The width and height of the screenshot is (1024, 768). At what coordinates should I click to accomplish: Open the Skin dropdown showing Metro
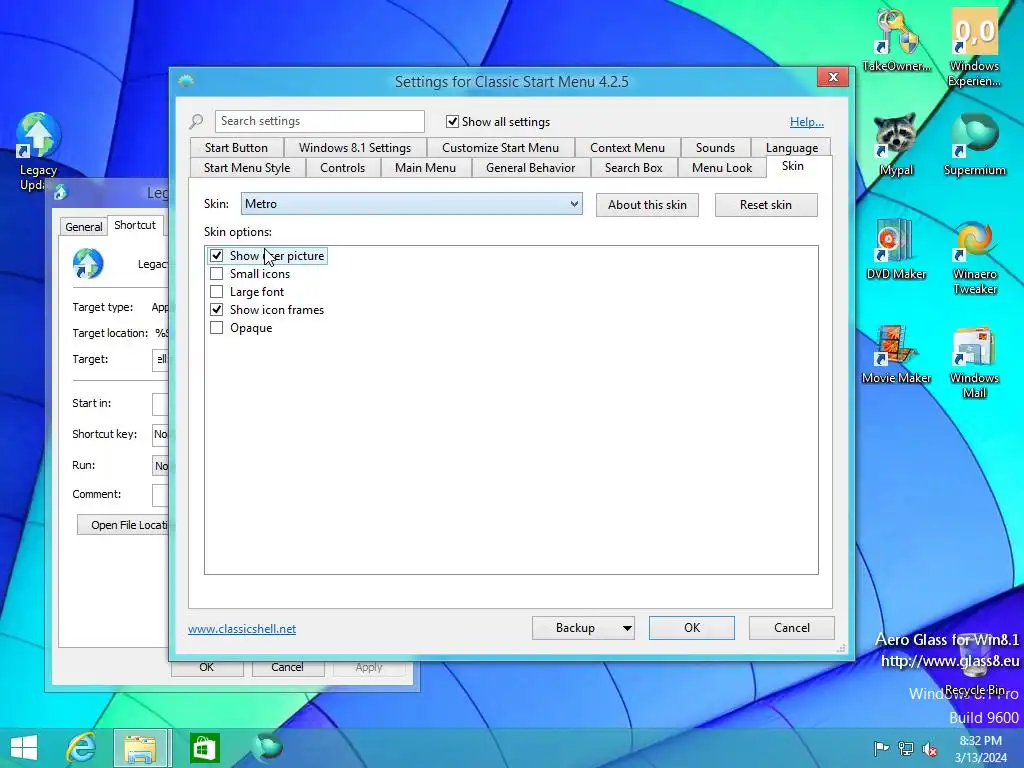411,204
